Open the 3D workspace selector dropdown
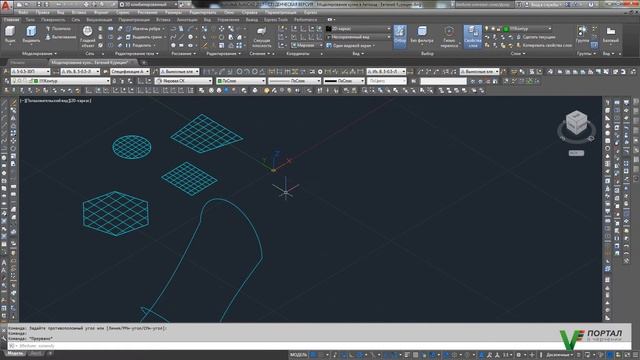 [148, 4]
